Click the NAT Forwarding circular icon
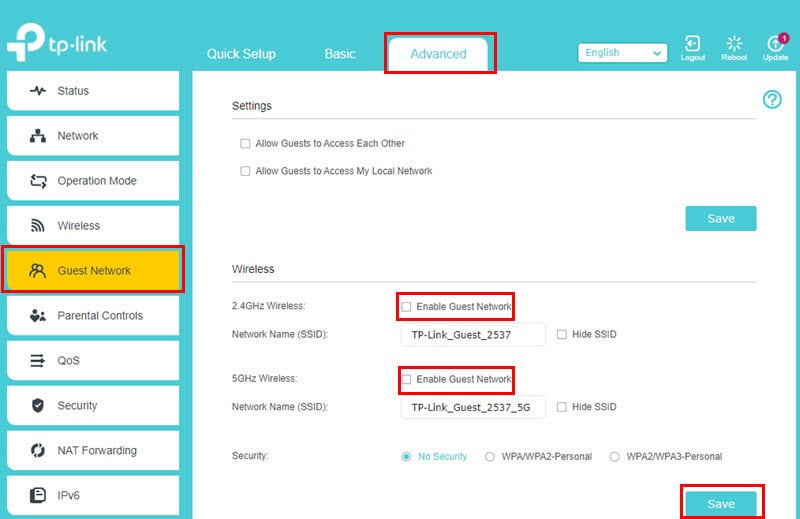The height and width of the screenshot is (519, 800). pyautogui.click(x=38, y=451)
